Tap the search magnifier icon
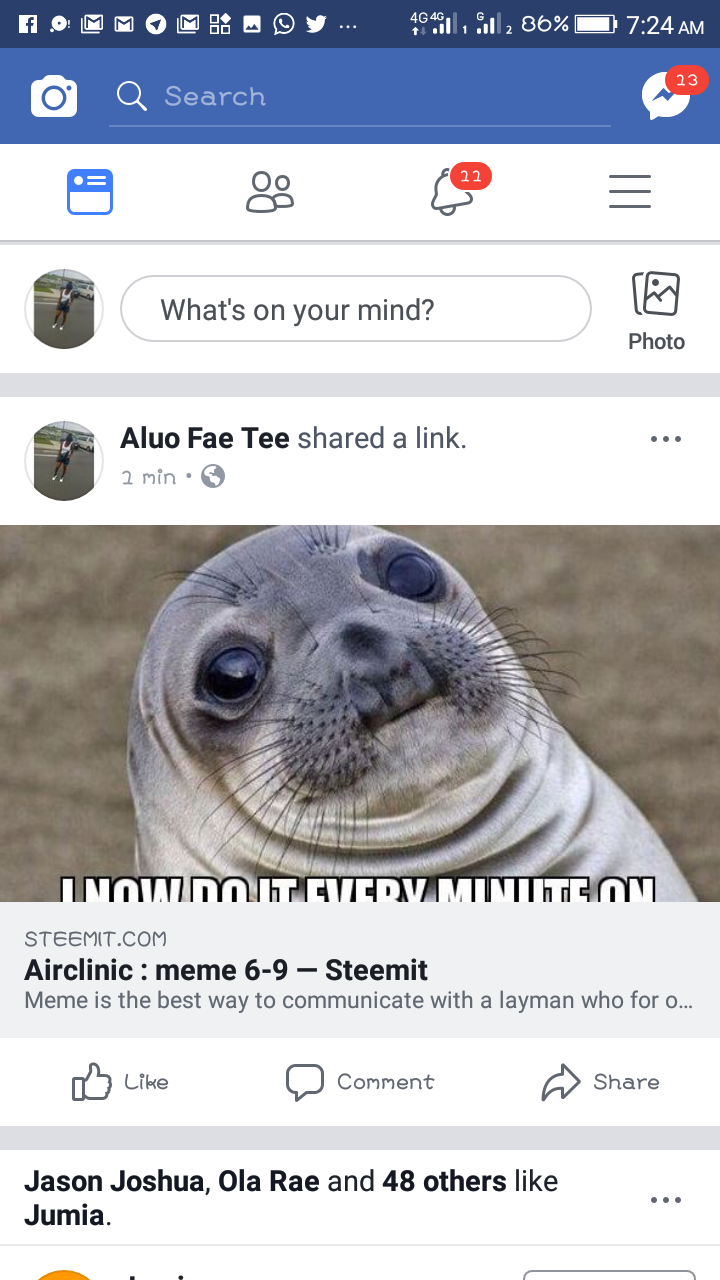Image resolution: width=720 pixels, height=1280 pixels. click(x=132, y=96)
